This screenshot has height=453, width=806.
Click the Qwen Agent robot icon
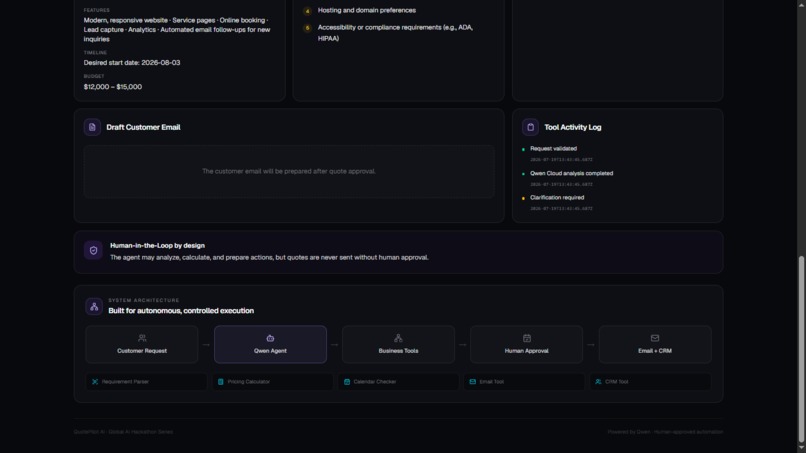click(270, 338)
